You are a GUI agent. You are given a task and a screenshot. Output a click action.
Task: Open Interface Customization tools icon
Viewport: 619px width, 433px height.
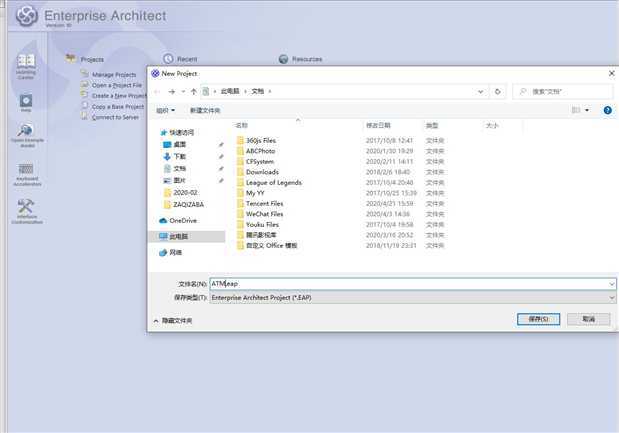pos(26,206)
